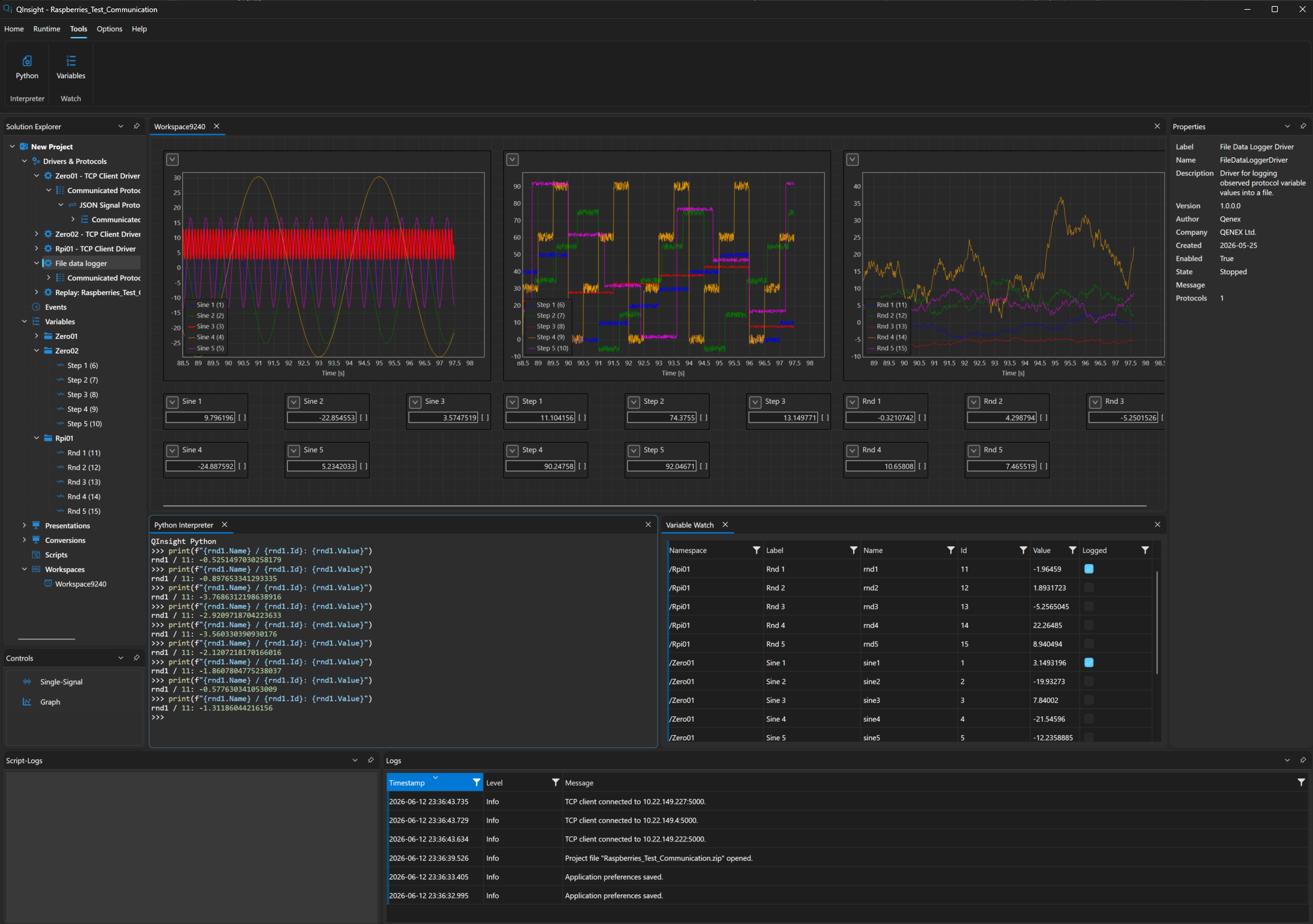The height and width of the screenshot is (924, 1313).
Task: Expand the Rpi01 - TCP Client Driver node
Action: pyautogui.click(x=36, y=248)
